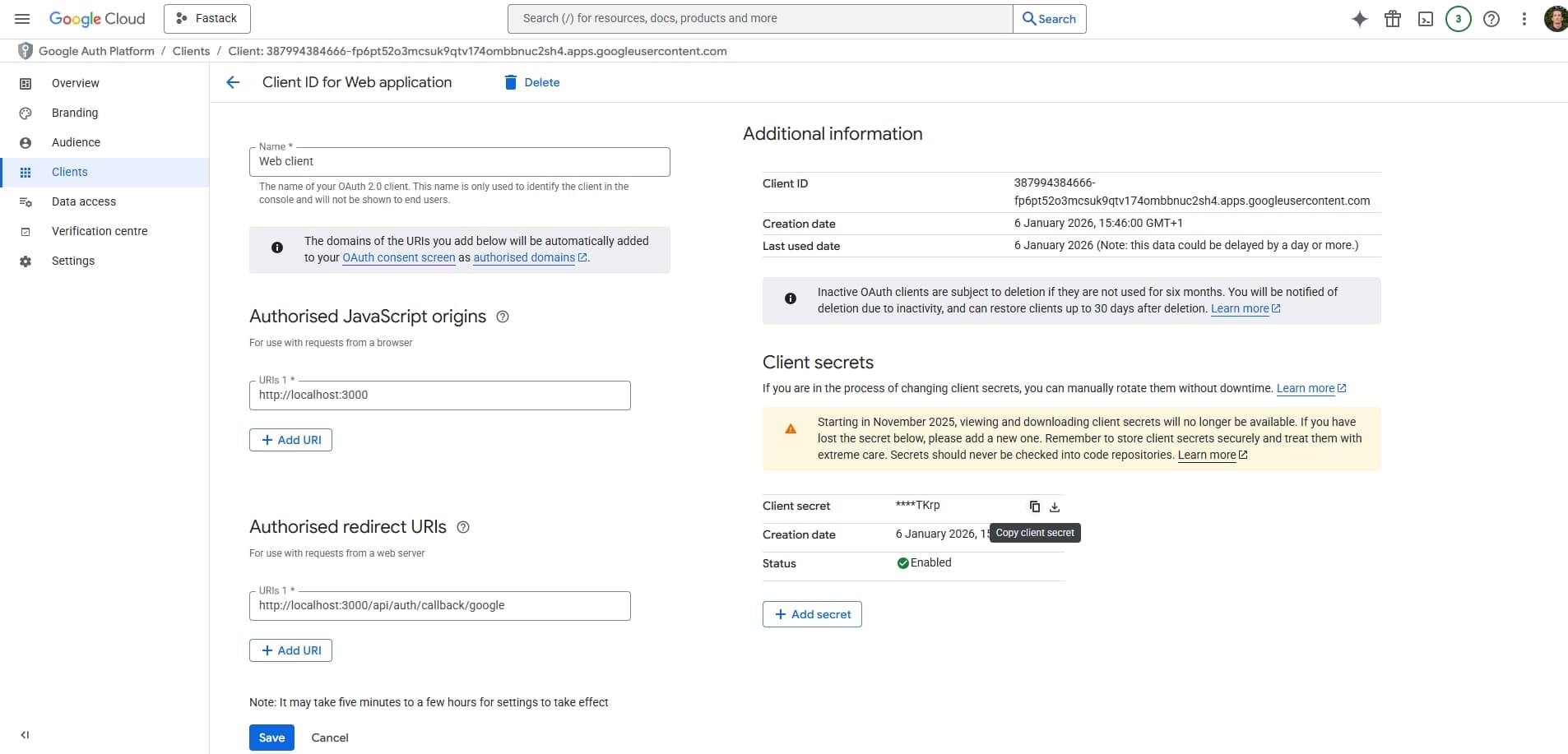
Task: Click the Overview sidebar icon
Action: click(x=26, y=84)
